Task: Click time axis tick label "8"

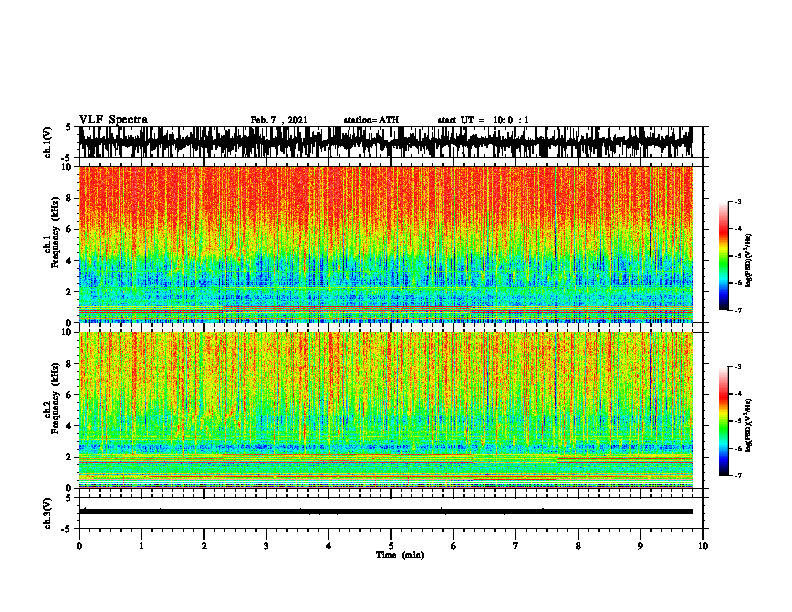Action: [578, 546]
